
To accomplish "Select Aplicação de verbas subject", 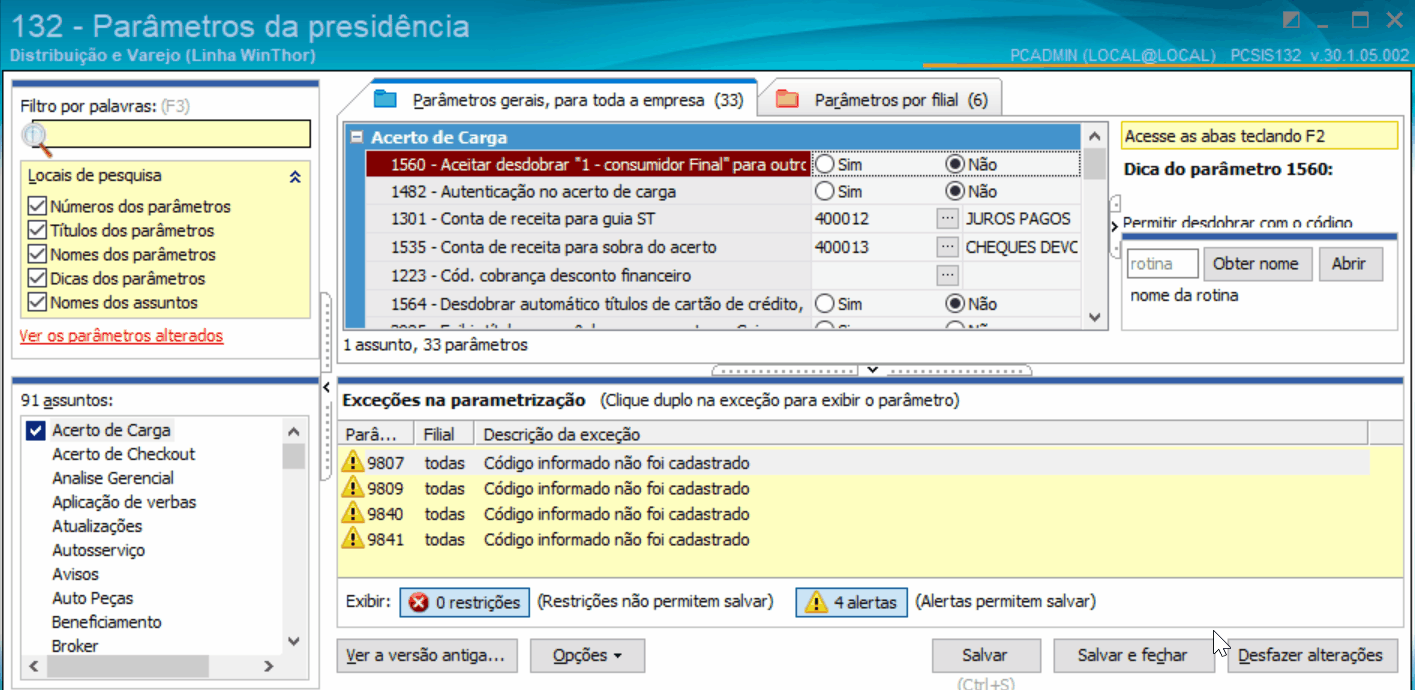I will pos(124,502).
